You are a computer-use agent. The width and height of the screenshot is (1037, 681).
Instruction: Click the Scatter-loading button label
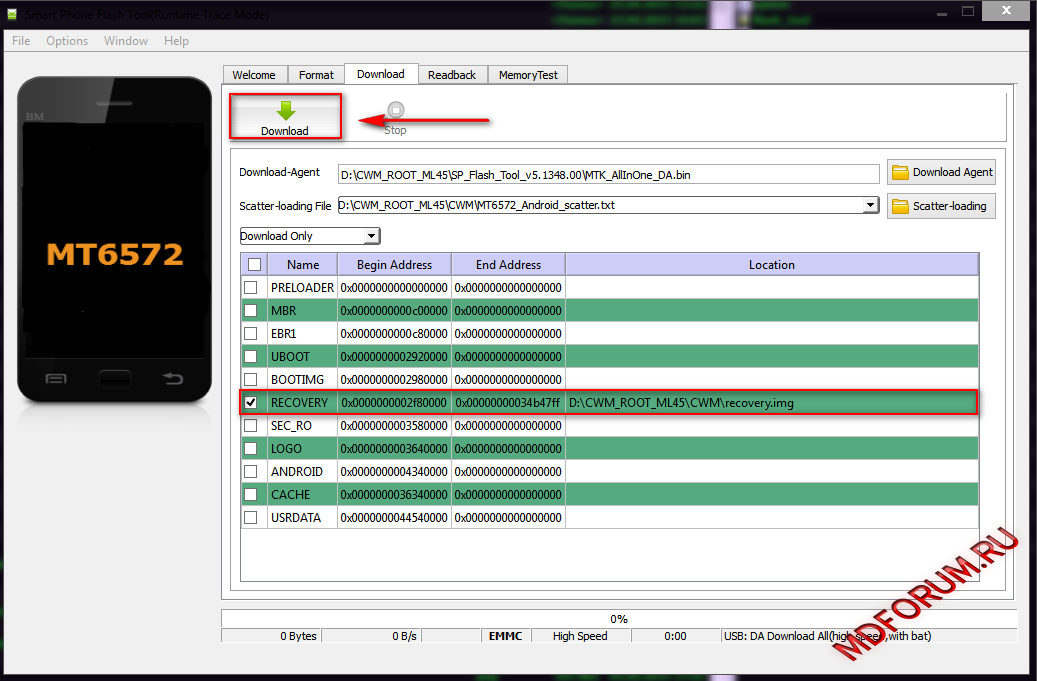click(950, 206)
